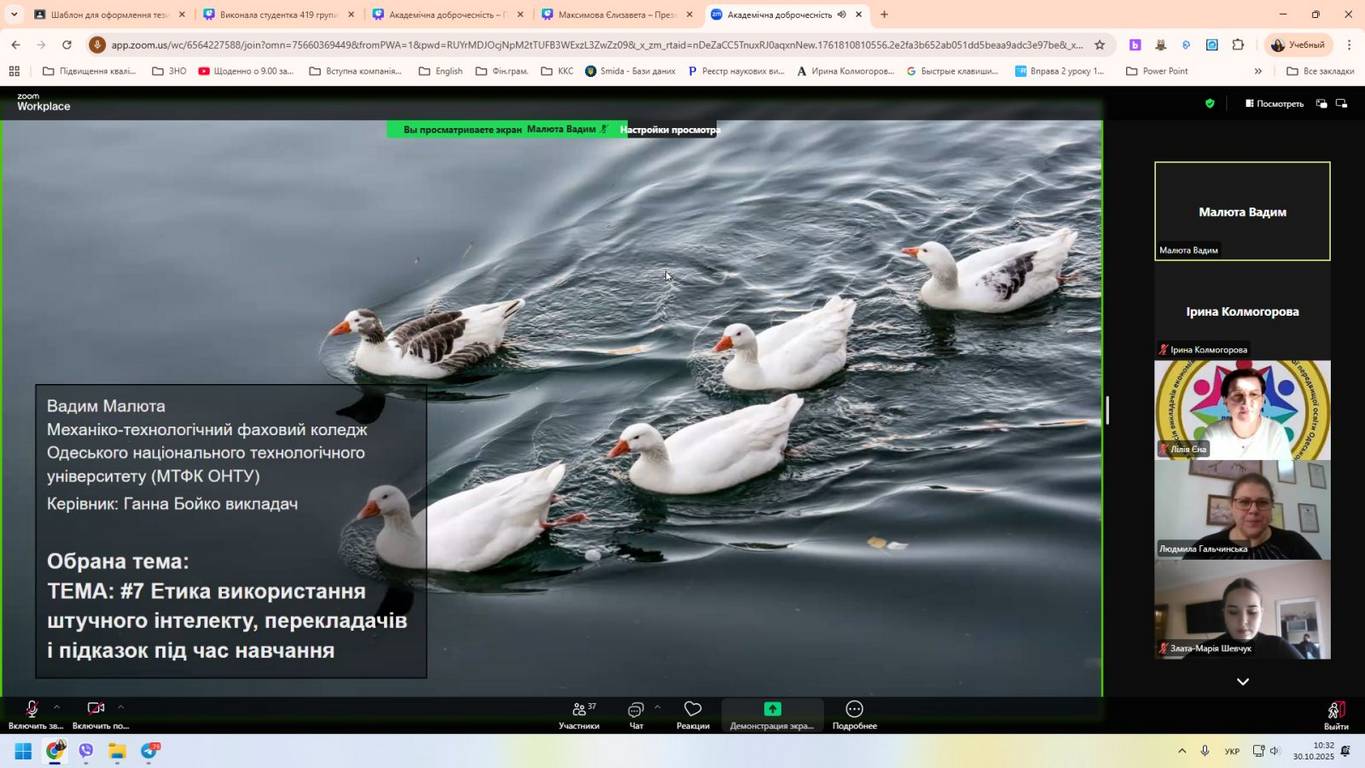
Task: Switch to the Максимова Єлизавета tab
Action: point(615,15)
